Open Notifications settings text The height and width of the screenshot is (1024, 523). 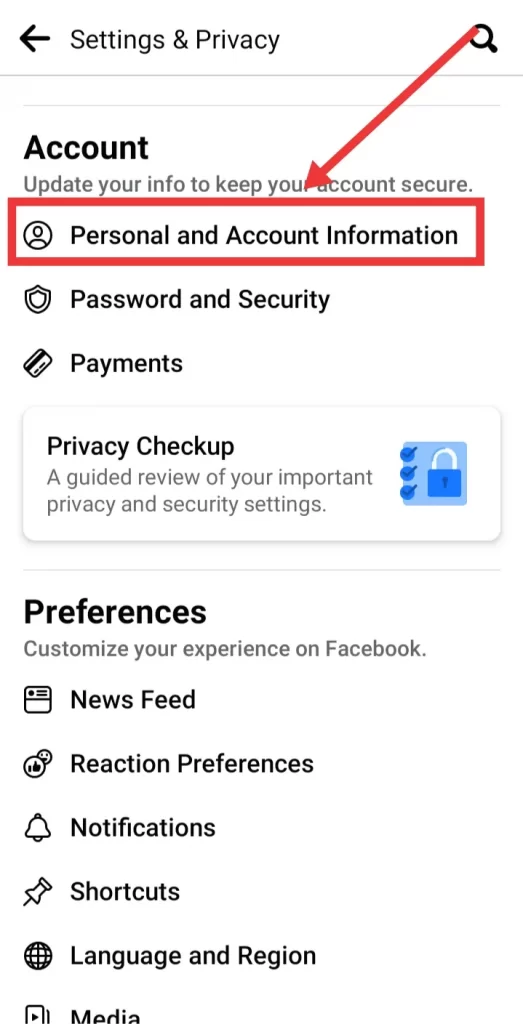pyautogui.click(x=143, y=827)
